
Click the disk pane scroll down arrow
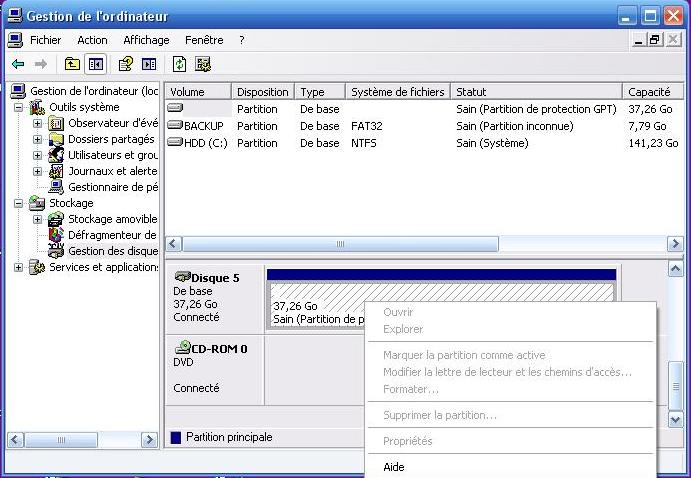pyautogui.click(x=676, y=419)
